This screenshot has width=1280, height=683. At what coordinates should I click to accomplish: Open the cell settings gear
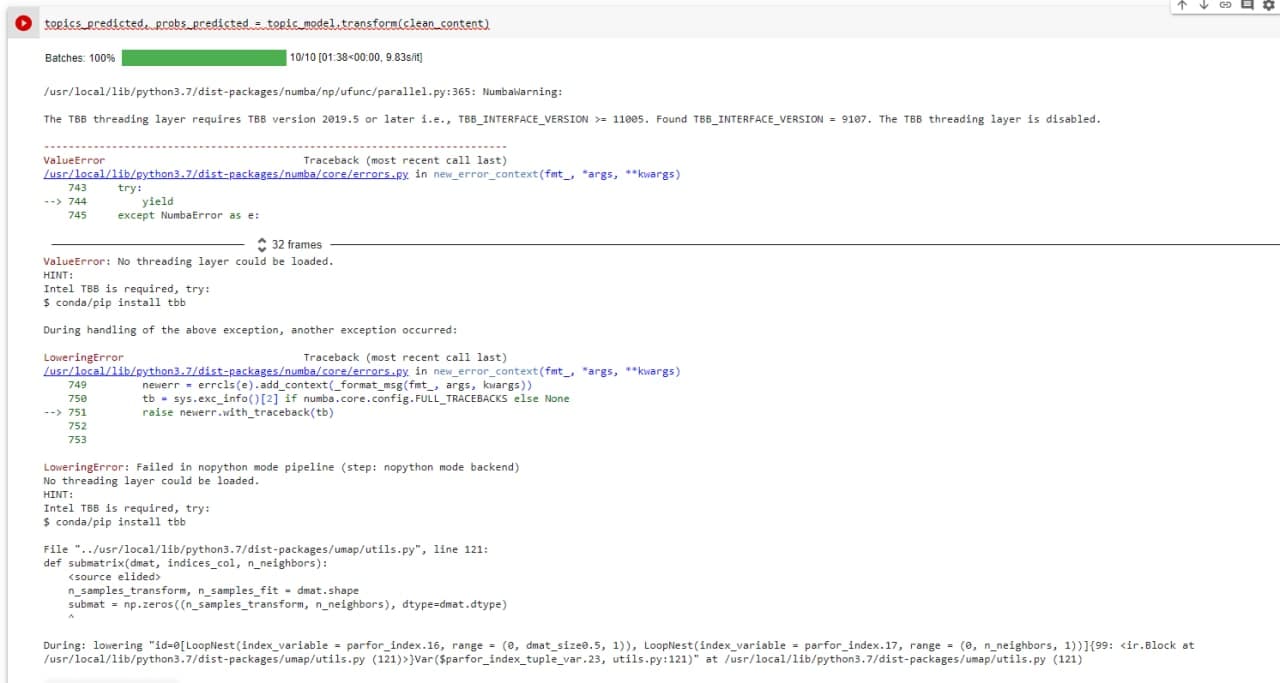coord(1268,6)
